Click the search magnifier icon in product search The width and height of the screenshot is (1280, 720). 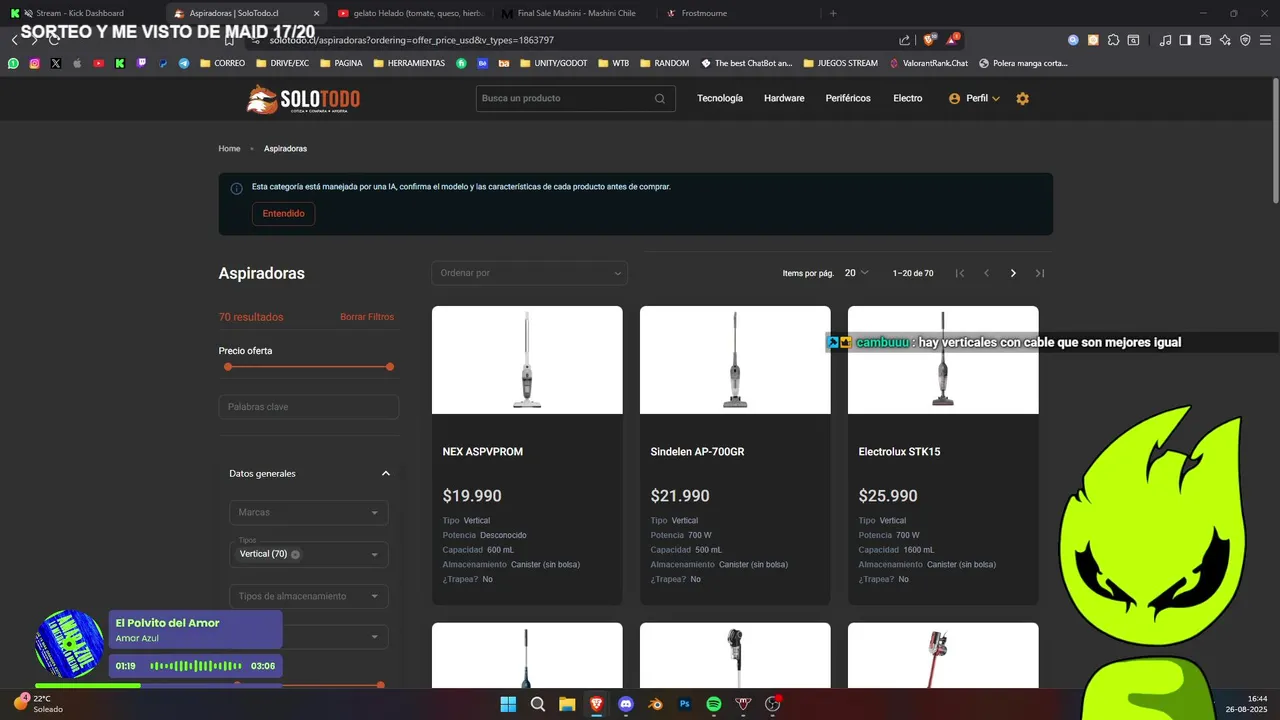660,98
